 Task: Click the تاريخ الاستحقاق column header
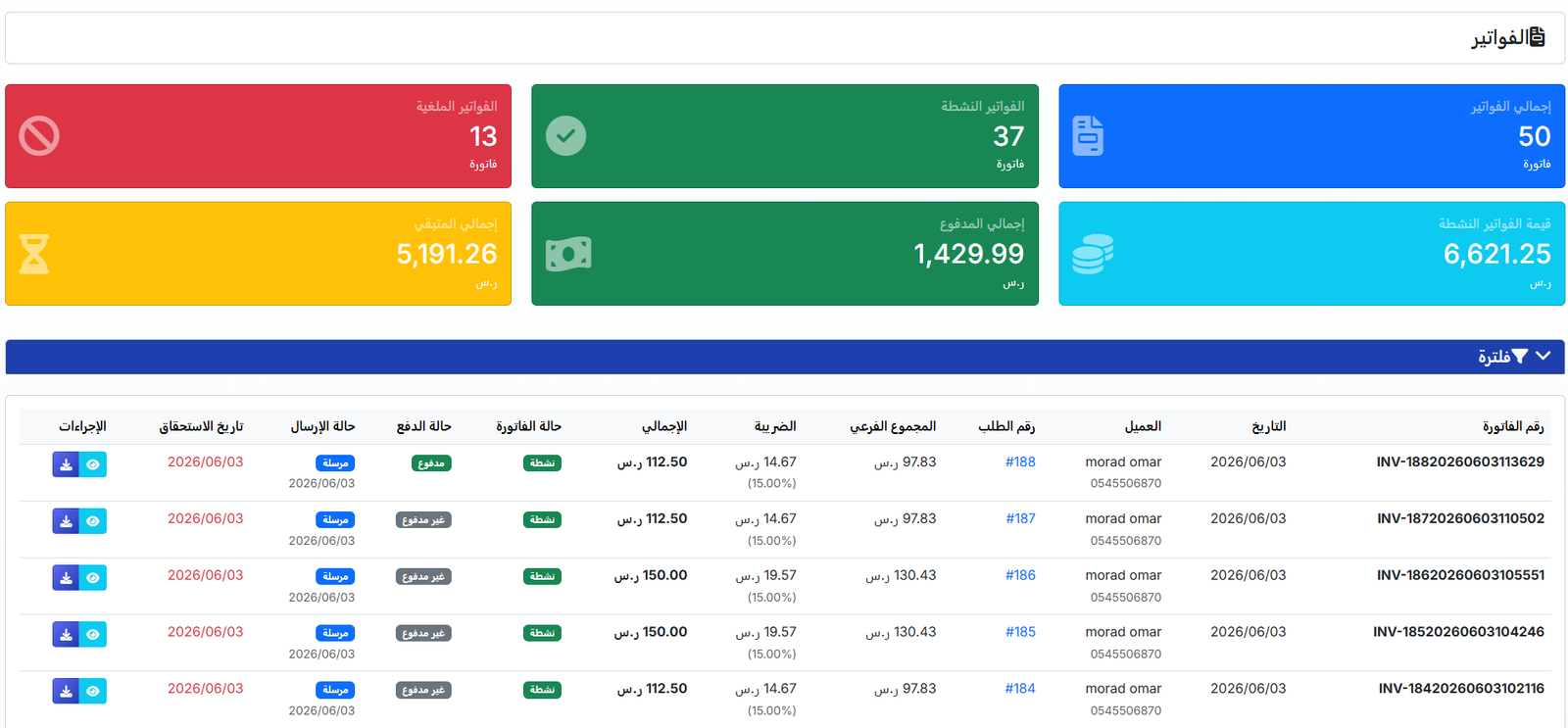[201, 426]
